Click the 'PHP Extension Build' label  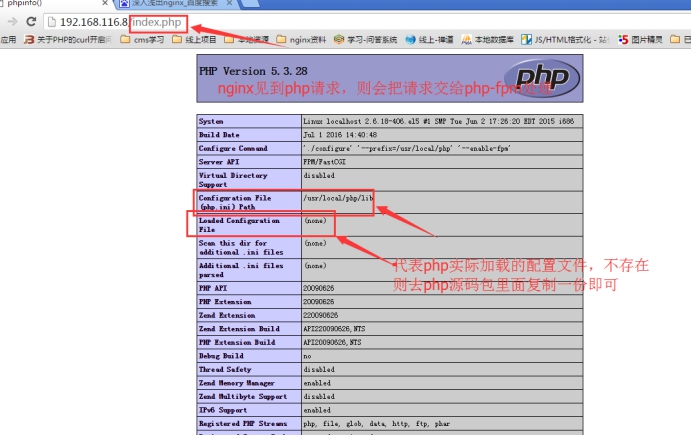click(x=237, y=342)
